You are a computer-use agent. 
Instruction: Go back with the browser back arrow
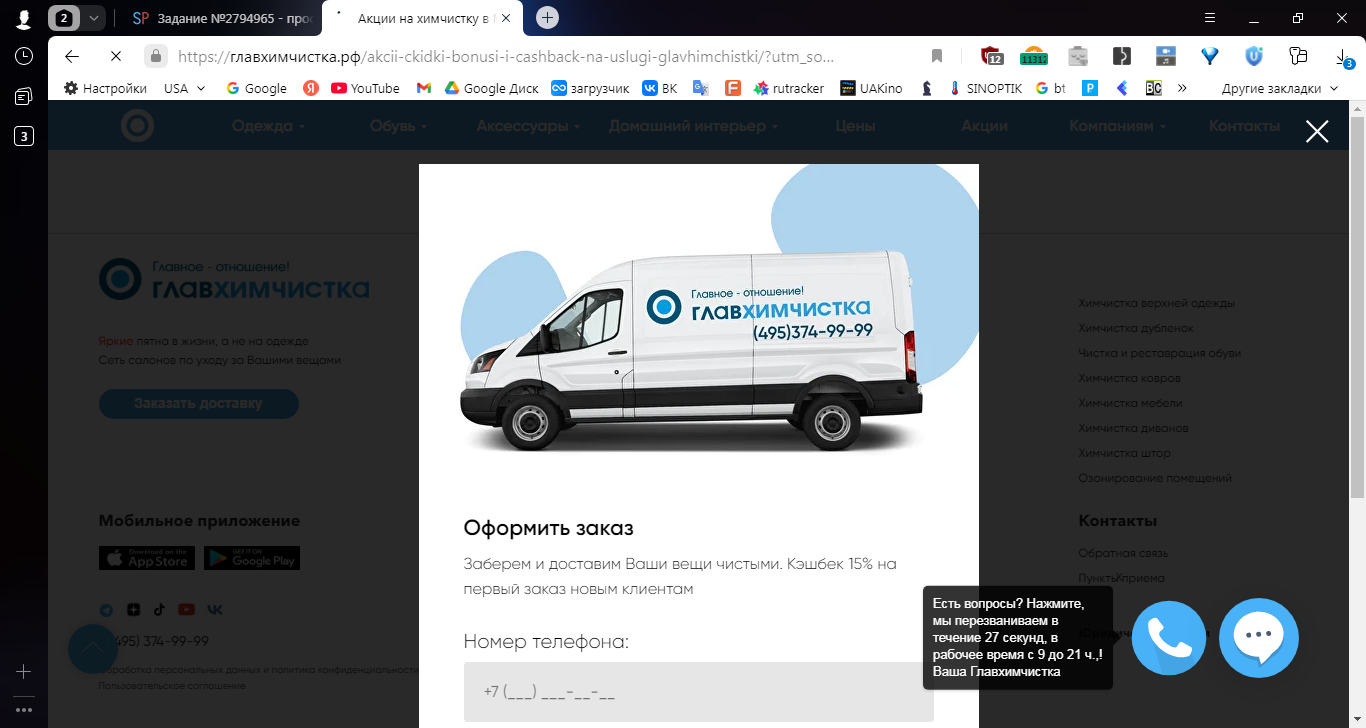[x=72, y=56]
